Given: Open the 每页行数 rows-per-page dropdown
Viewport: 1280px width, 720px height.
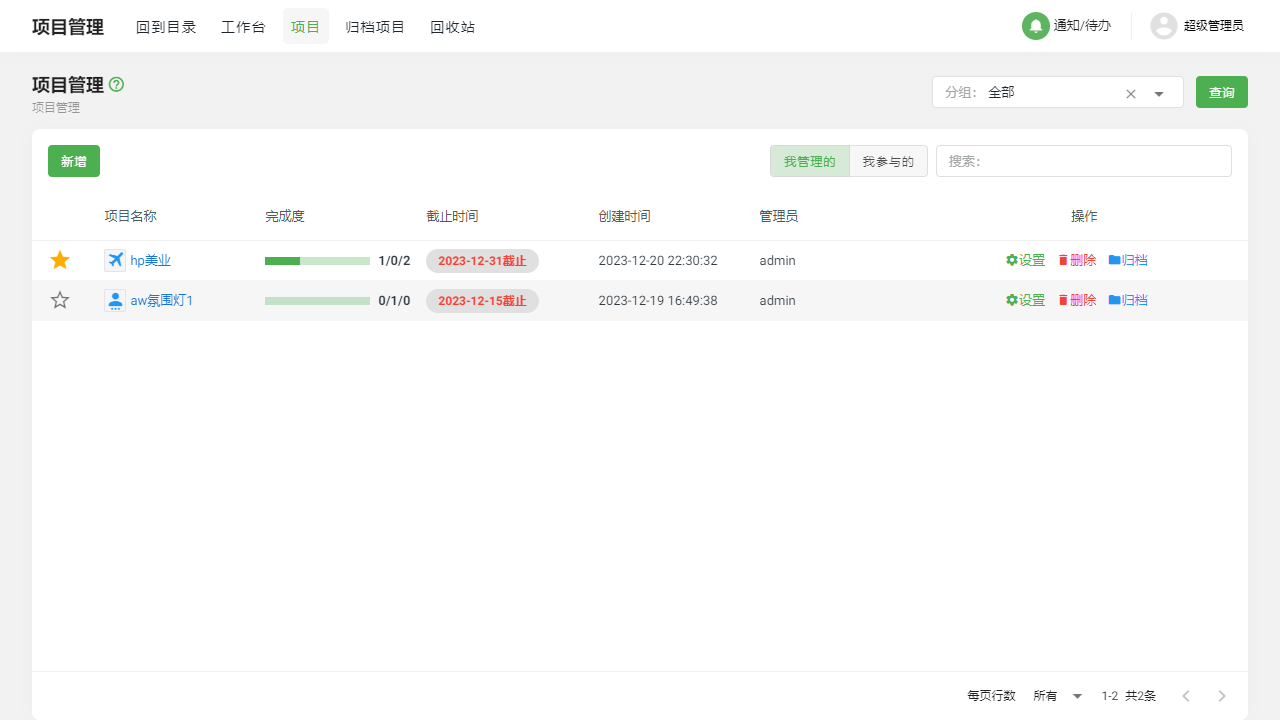Looking at the screenshot, I should pos(1057,695).
